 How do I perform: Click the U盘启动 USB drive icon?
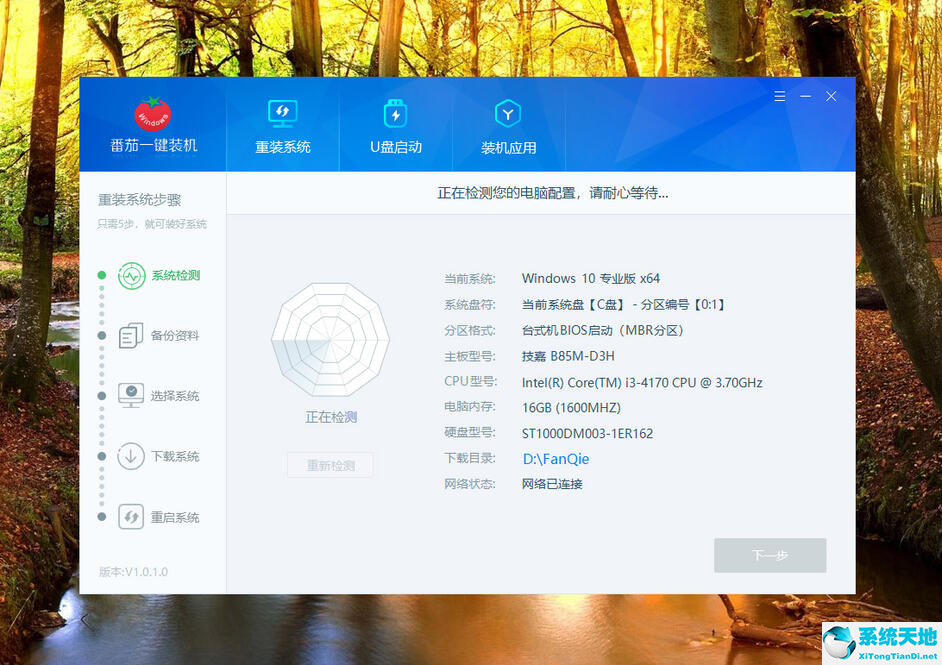(x=395, y=114)
